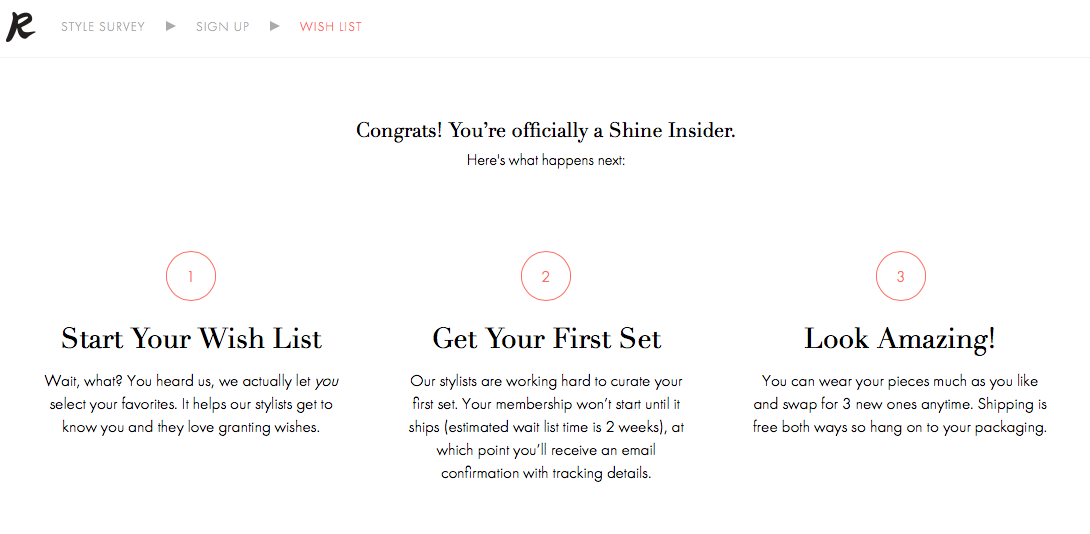The height and width of the screenshot is (534, 1090).
Task: Open the Style Survey step
Action: [x=103, y=26]
